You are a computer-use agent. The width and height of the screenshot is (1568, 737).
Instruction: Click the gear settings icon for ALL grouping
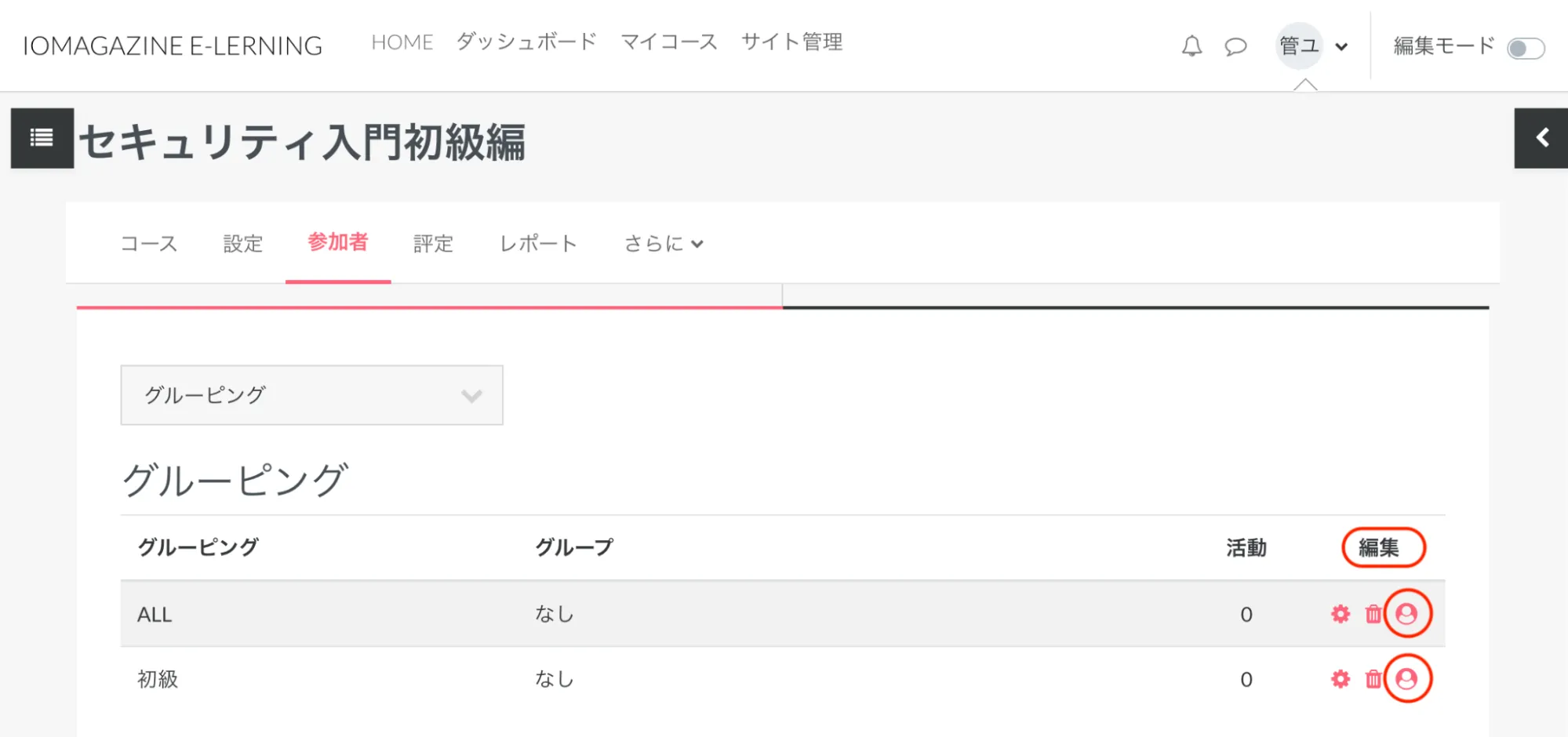1341,614
